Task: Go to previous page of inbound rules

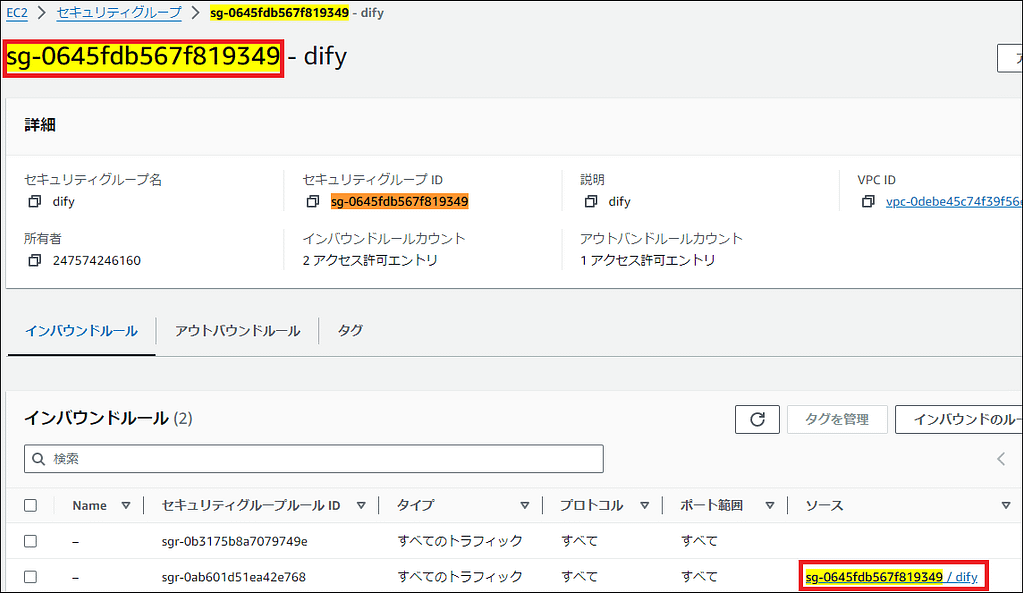Action: tap(1001, 459)
